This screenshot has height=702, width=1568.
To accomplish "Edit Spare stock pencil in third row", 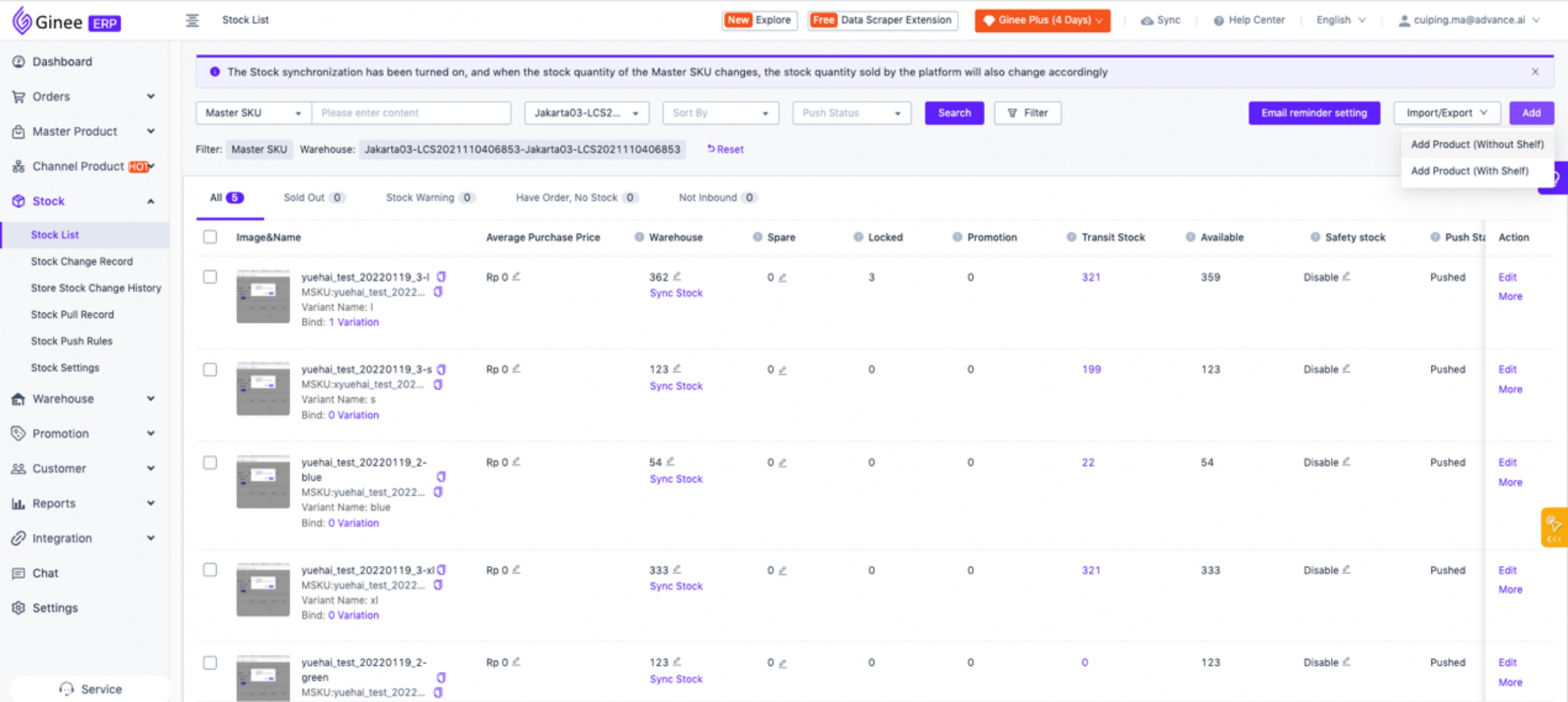I will pos(783,463).
